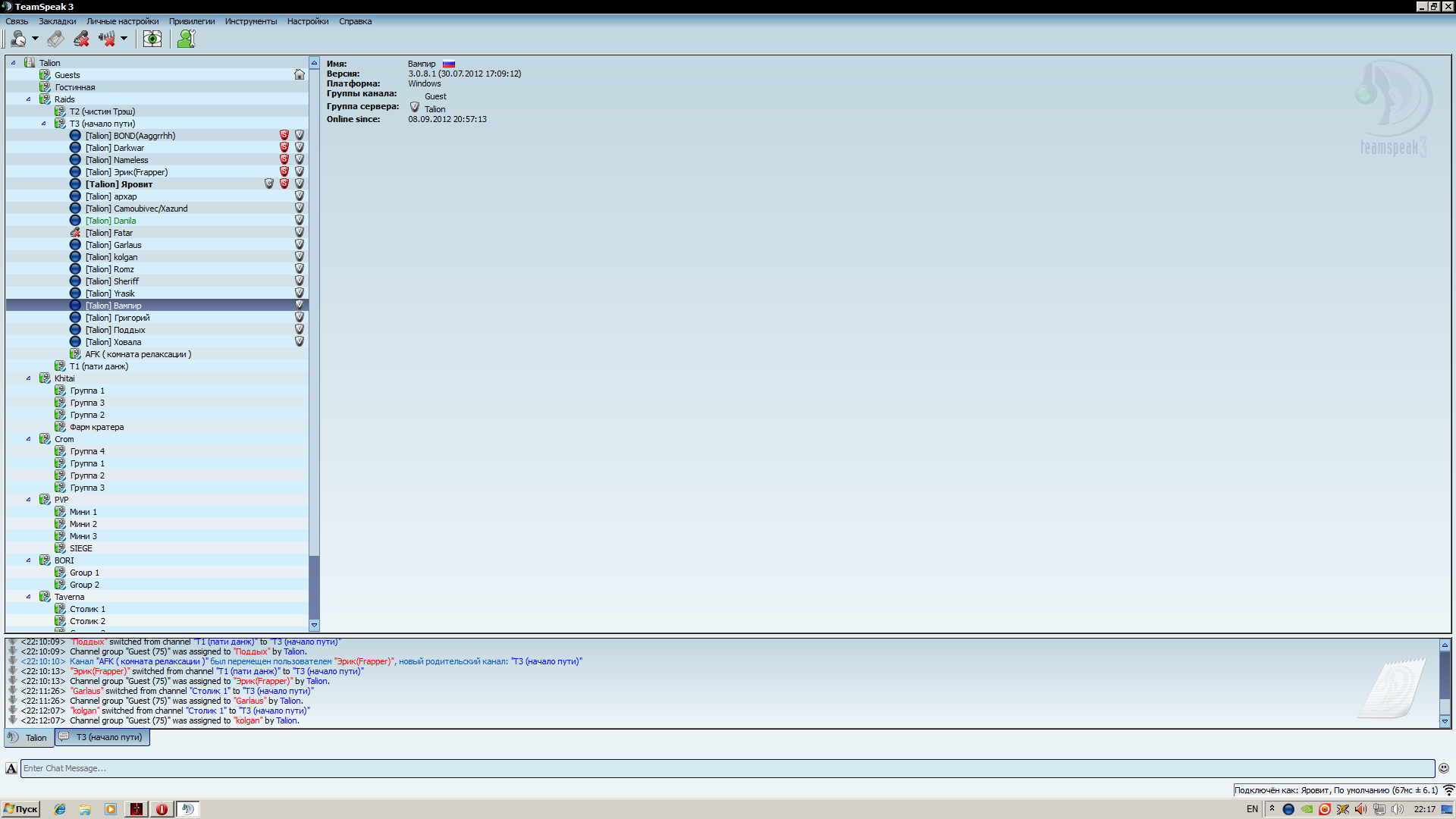Switch to the T3 (начало пути) chat tab
Screen dimensions: 1456x819
(102, 737)
